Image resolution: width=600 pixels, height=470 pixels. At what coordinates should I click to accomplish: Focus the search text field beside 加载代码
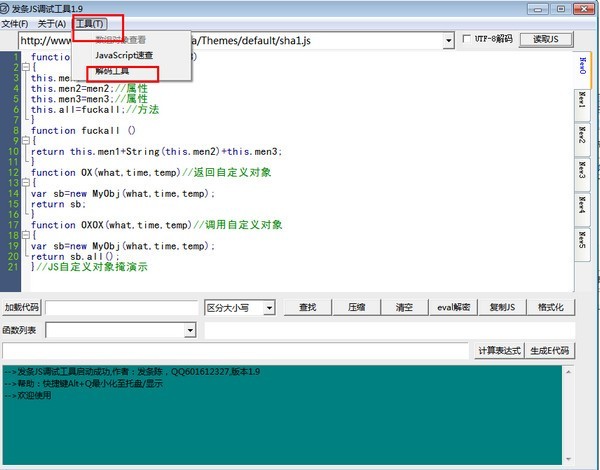pyautogui.click(x=121, y=307)
